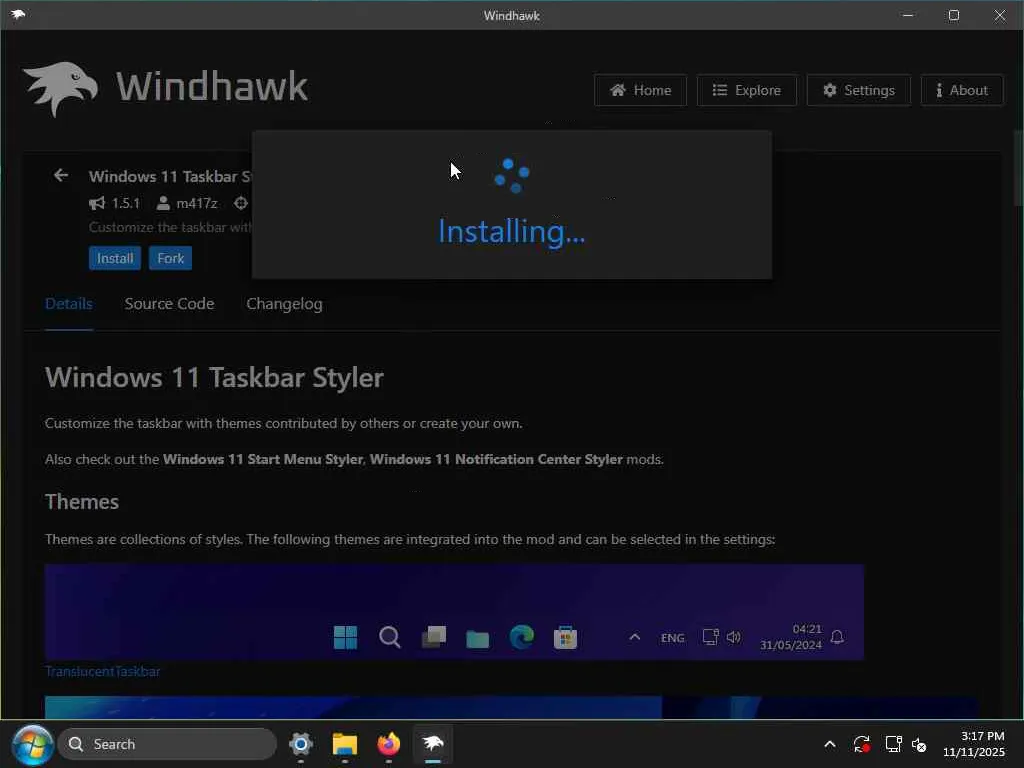Click the author user icon near m417z

point(163,203)
